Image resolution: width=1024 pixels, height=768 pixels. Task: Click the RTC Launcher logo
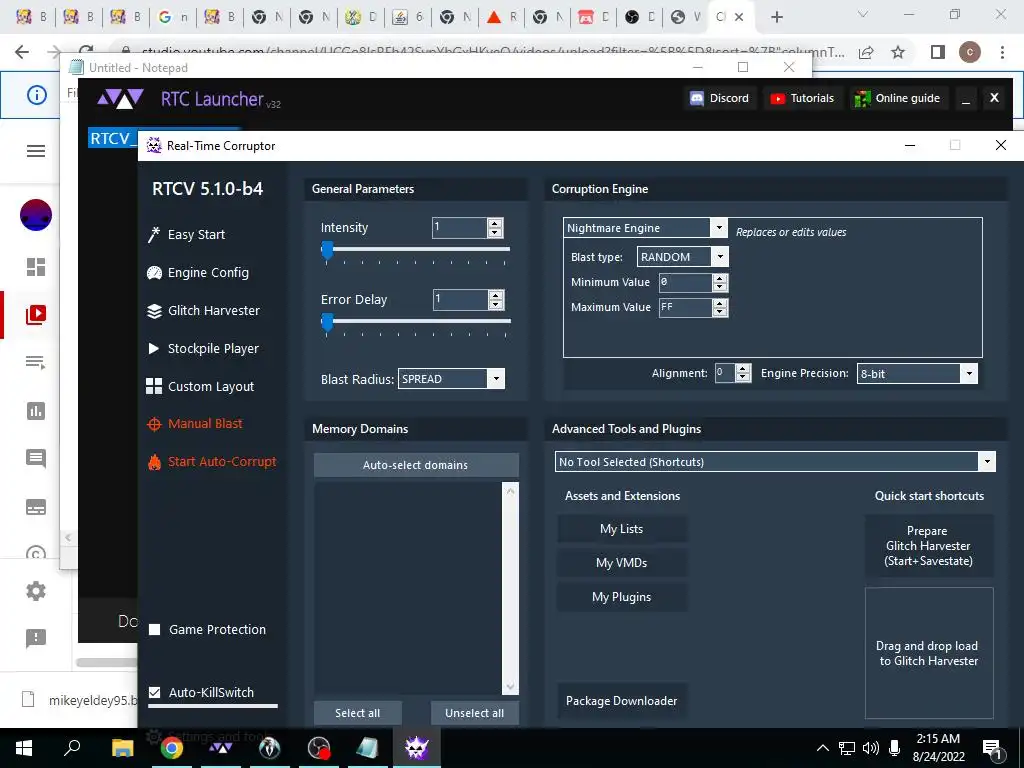point(120,99)
